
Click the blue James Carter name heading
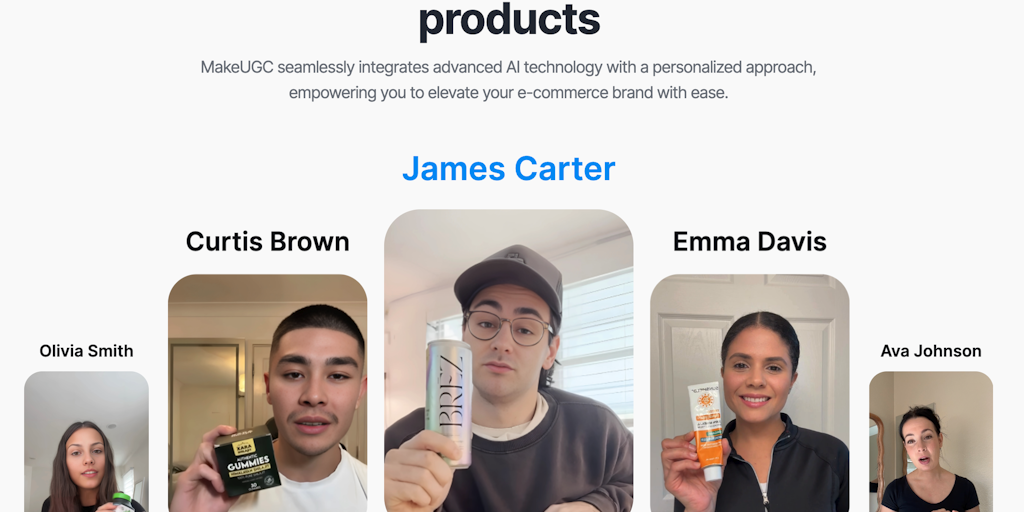(509, 168)
